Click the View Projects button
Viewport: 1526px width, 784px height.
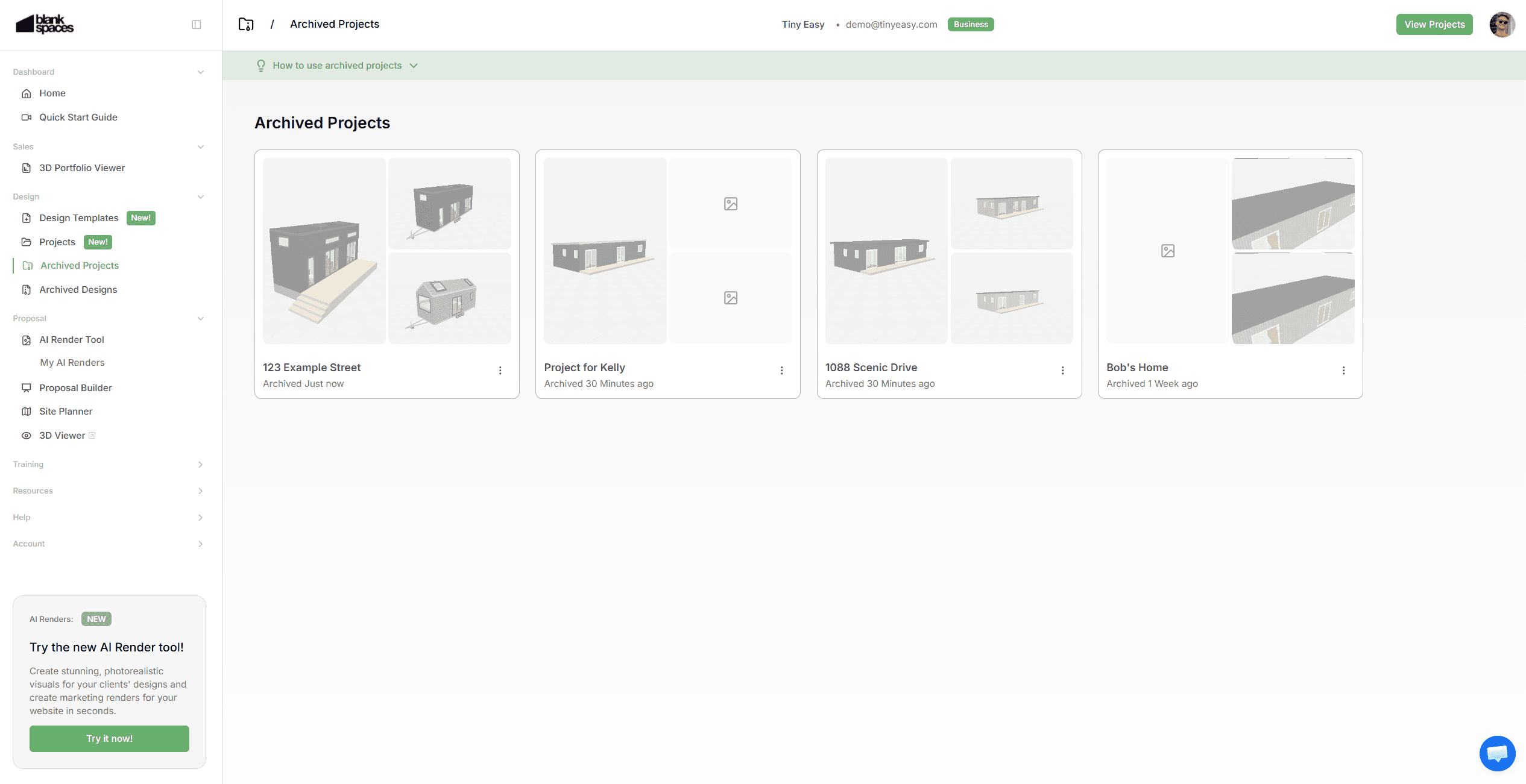(x=1434, y=25)
